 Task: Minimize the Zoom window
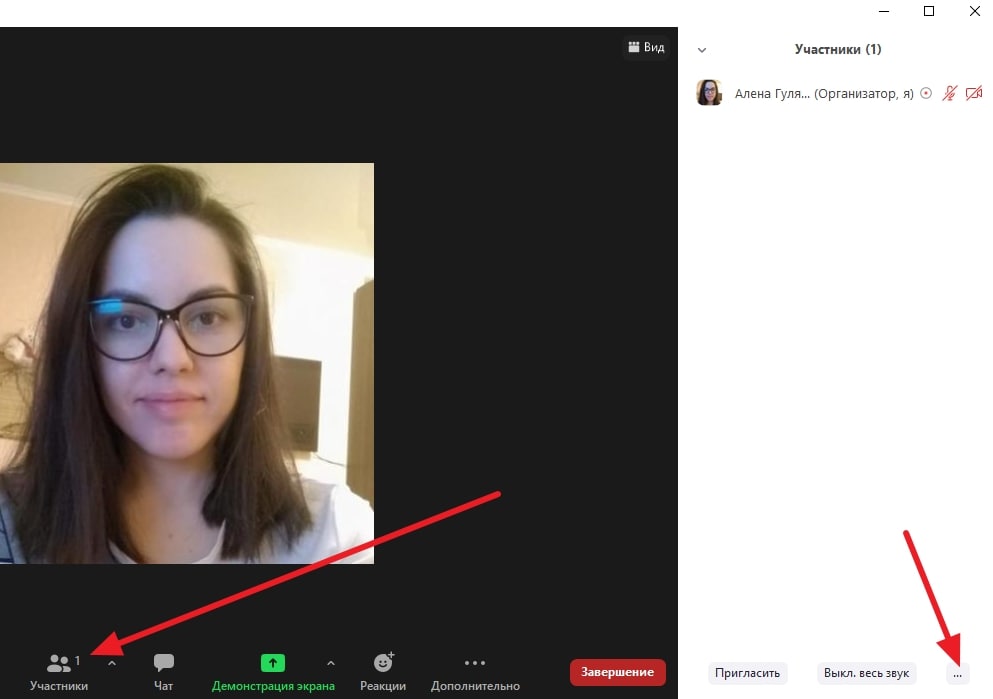click(x=884, y=11)
